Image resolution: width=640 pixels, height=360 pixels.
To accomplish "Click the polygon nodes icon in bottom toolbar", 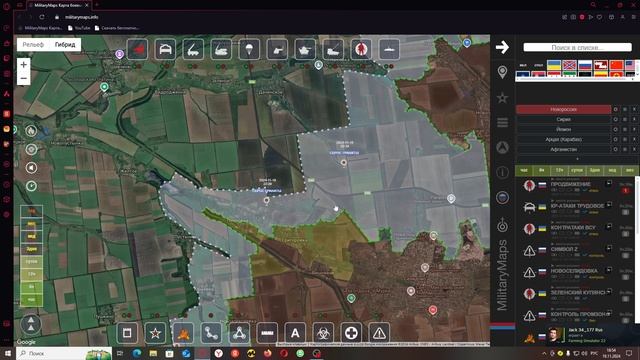I will click(239, 333).
